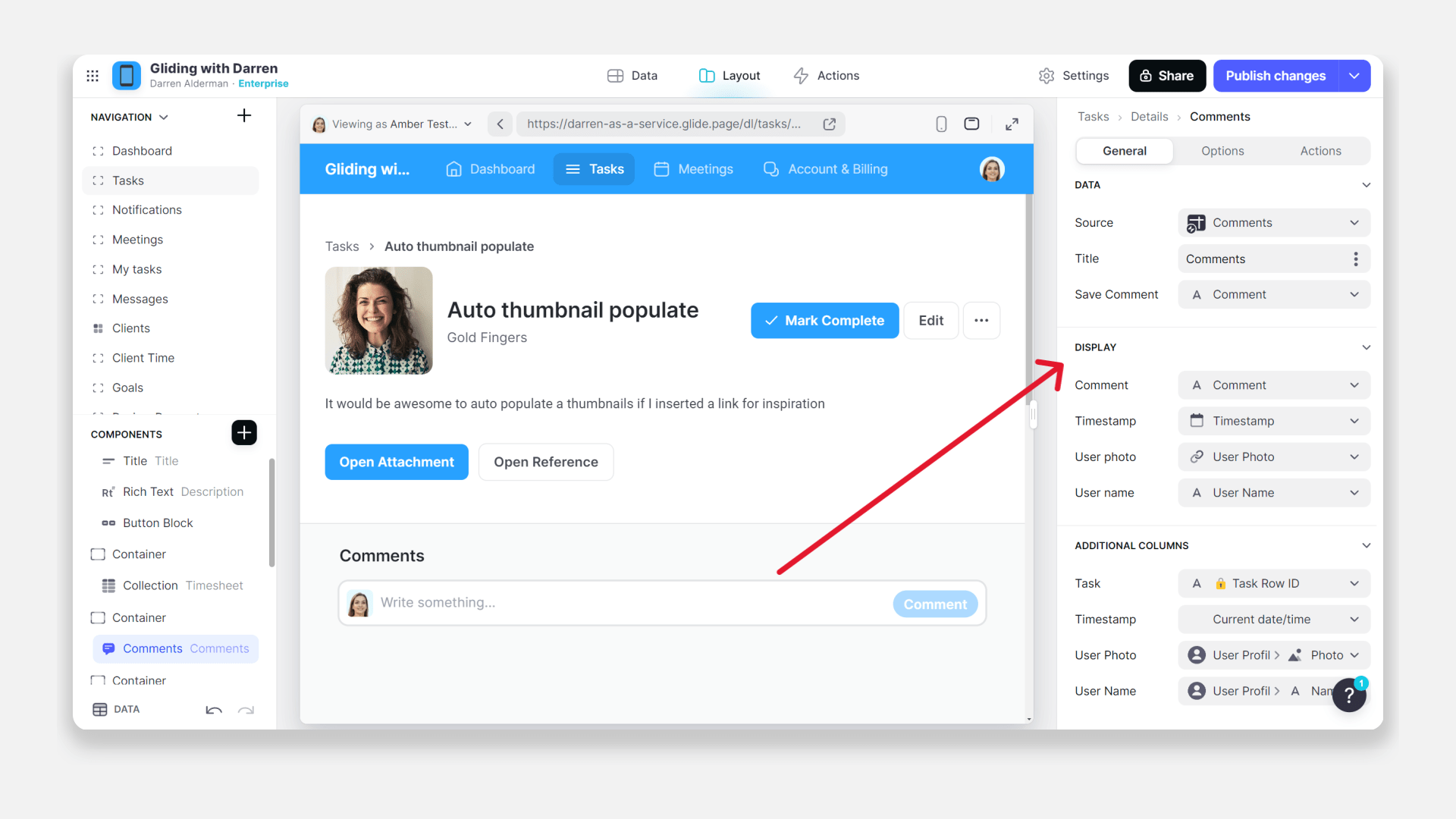Open the Source Comments dropdown
Image resolution: width=1456 pixels, height=819 pixels.
pos(1274,223)
